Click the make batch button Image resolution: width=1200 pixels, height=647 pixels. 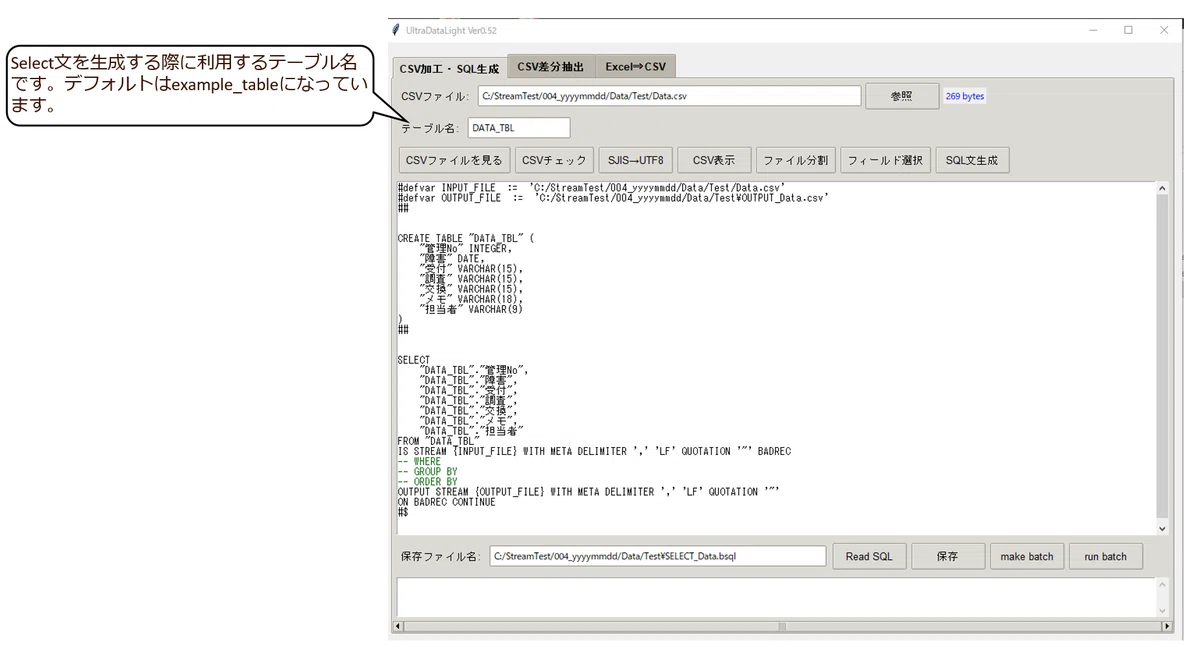coord(1027,556)
